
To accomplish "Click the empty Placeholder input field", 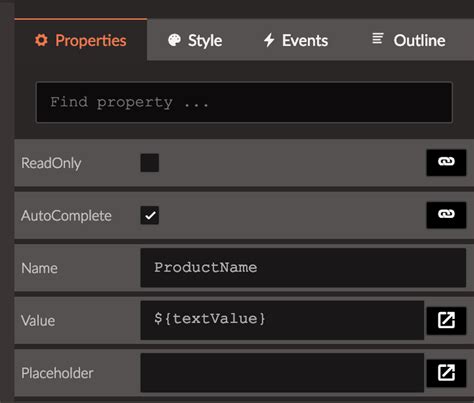I will pyautogui.click(x=282, y=373).
